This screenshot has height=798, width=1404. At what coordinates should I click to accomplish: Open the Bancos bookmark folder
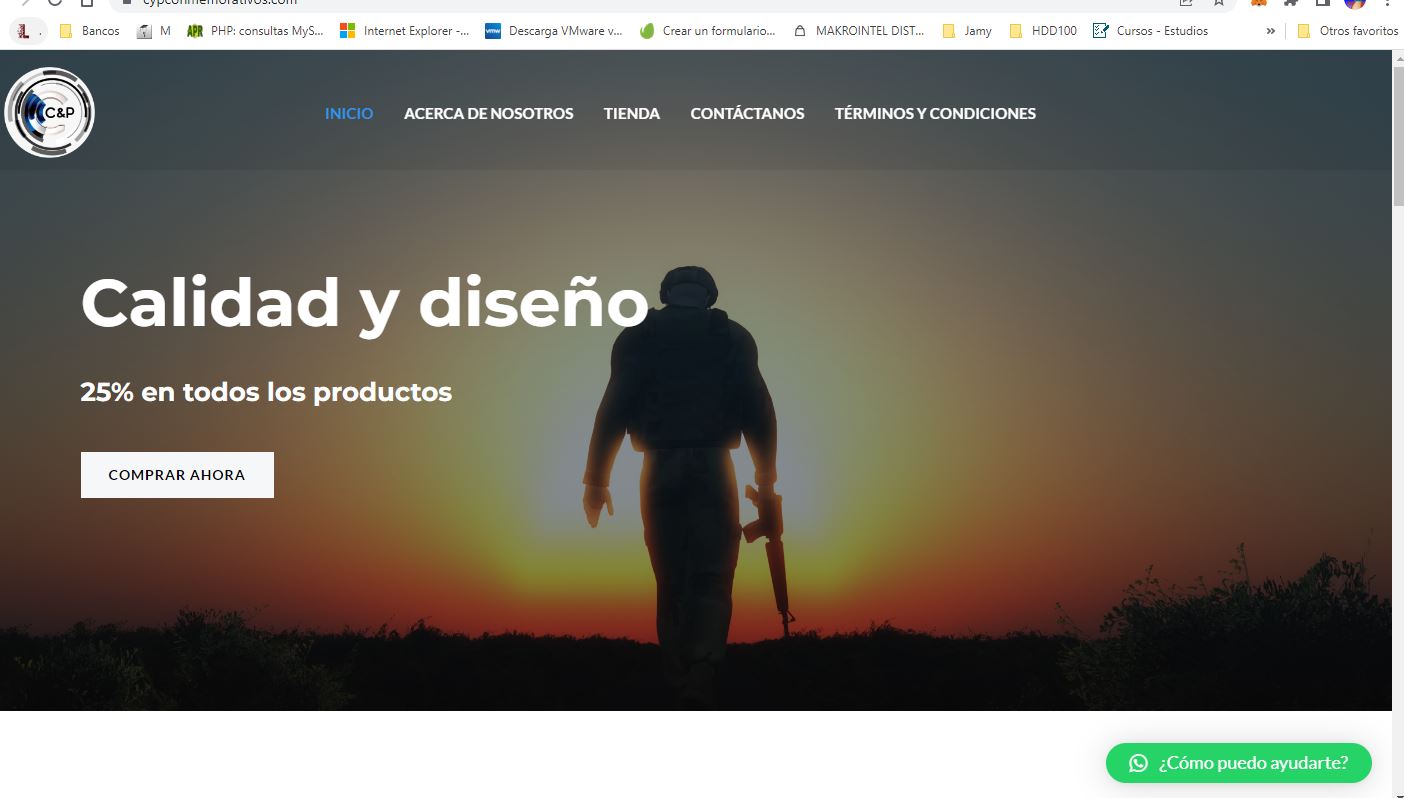pos(89,31)
